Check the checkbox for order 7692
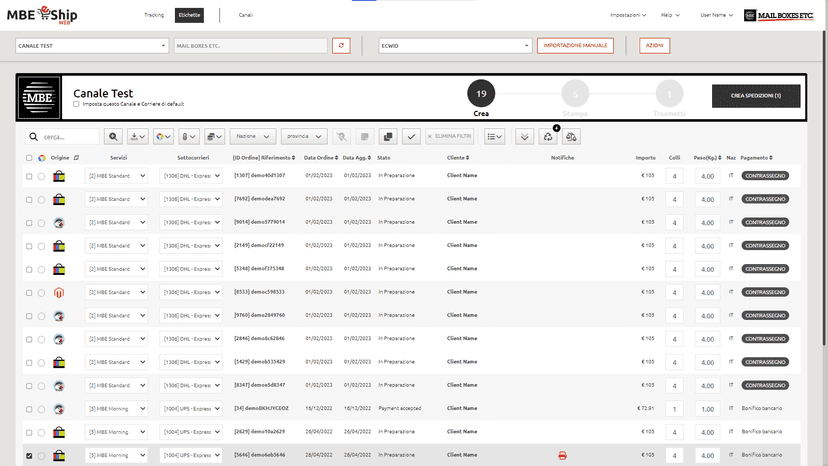828x466 pixels. [29, 200]
